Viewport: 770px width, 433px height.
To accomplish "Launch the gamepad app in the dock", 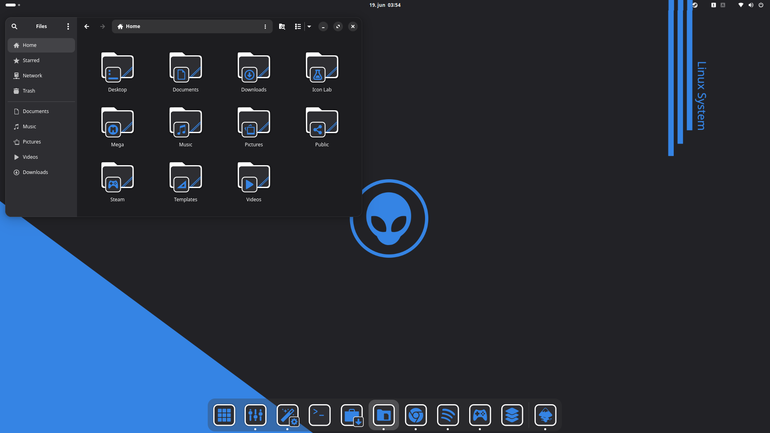I will click(480, 415).
